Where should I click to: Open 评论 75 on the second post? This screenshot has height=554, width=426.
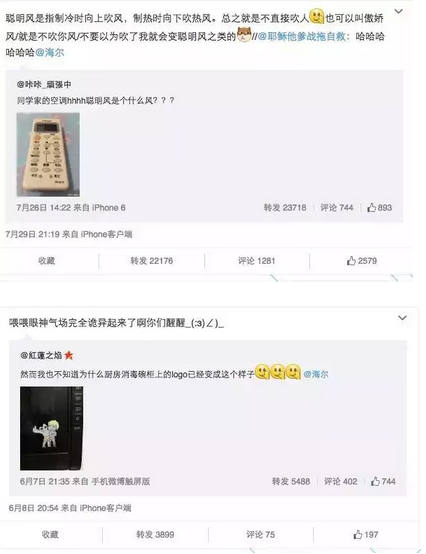(x=260, y=535)
